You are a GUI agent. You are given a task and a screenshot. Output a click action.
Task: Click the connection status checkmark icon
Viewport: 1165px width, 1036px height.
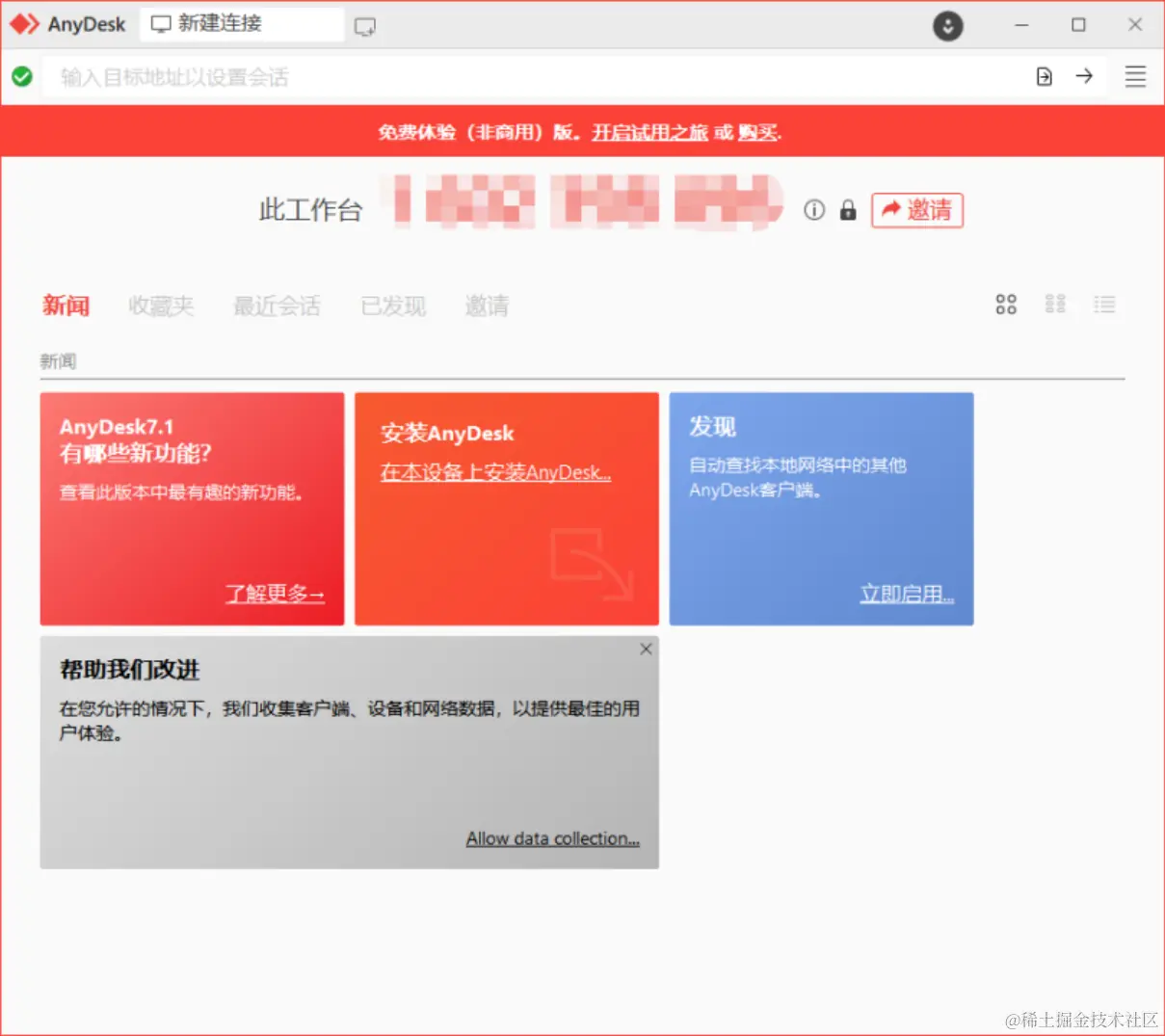point(21,76)
